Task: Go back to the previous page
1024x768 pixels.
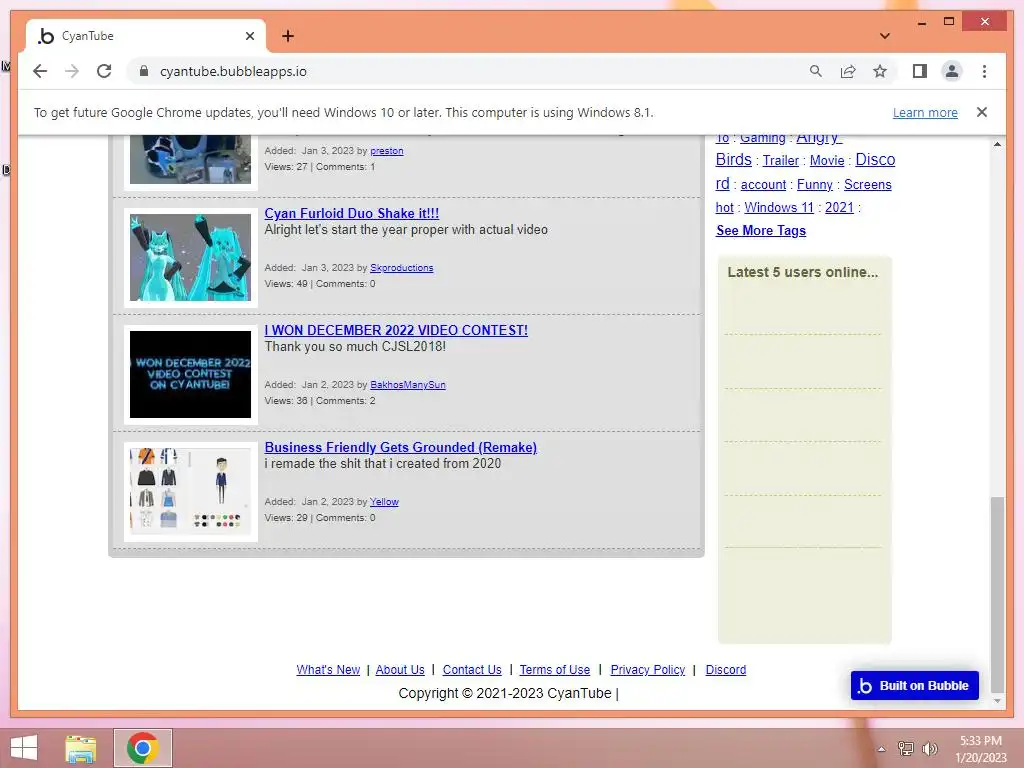Action: (x=40, y=71)
